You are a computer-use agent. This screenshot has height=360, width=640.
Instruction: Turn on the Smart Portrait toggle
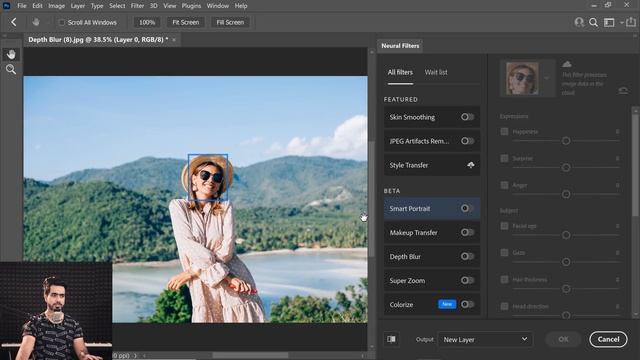467,209
